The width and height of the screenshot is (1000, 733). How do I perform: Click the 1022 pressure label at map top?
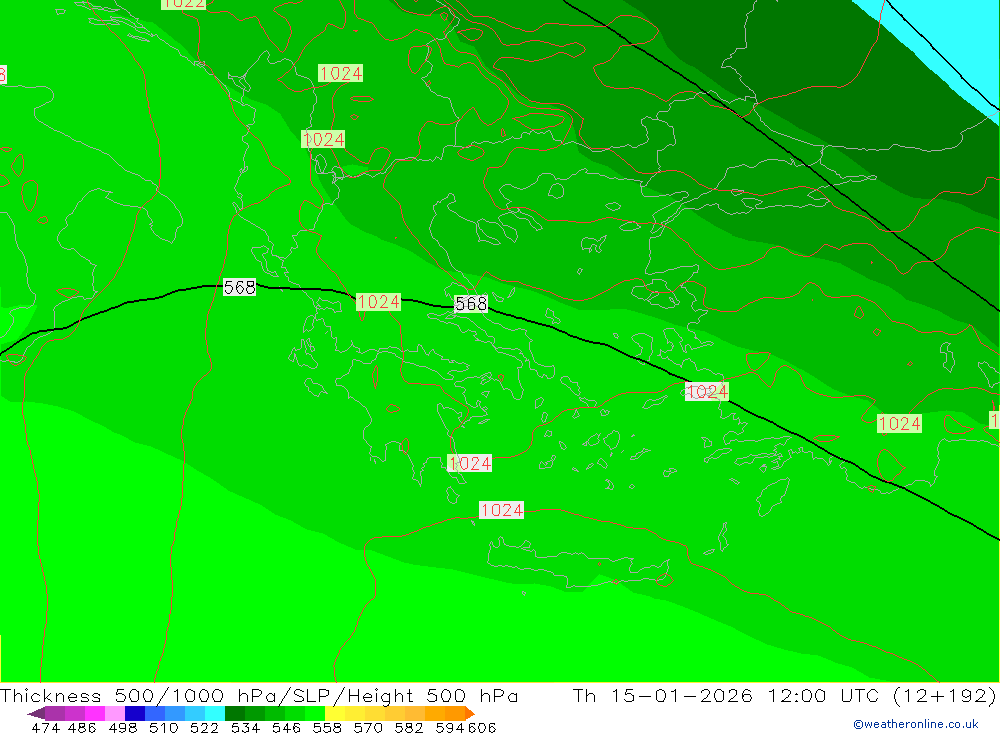183,4
